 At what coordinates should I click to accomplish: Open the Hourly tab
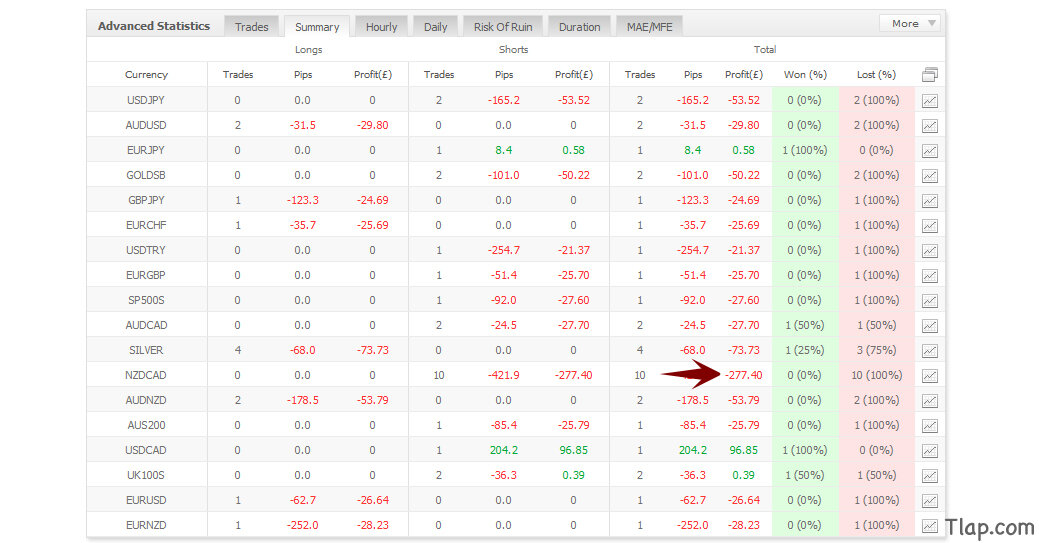coord(381,27)
